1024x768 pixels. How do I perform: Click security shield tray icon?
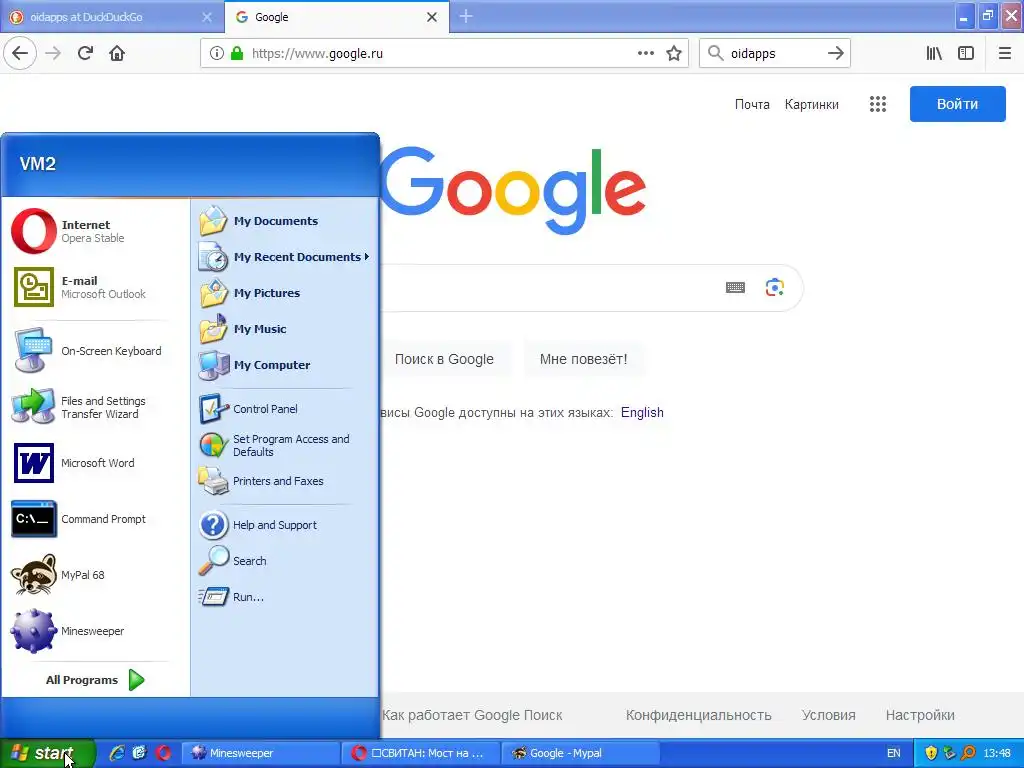coord(931,753)
